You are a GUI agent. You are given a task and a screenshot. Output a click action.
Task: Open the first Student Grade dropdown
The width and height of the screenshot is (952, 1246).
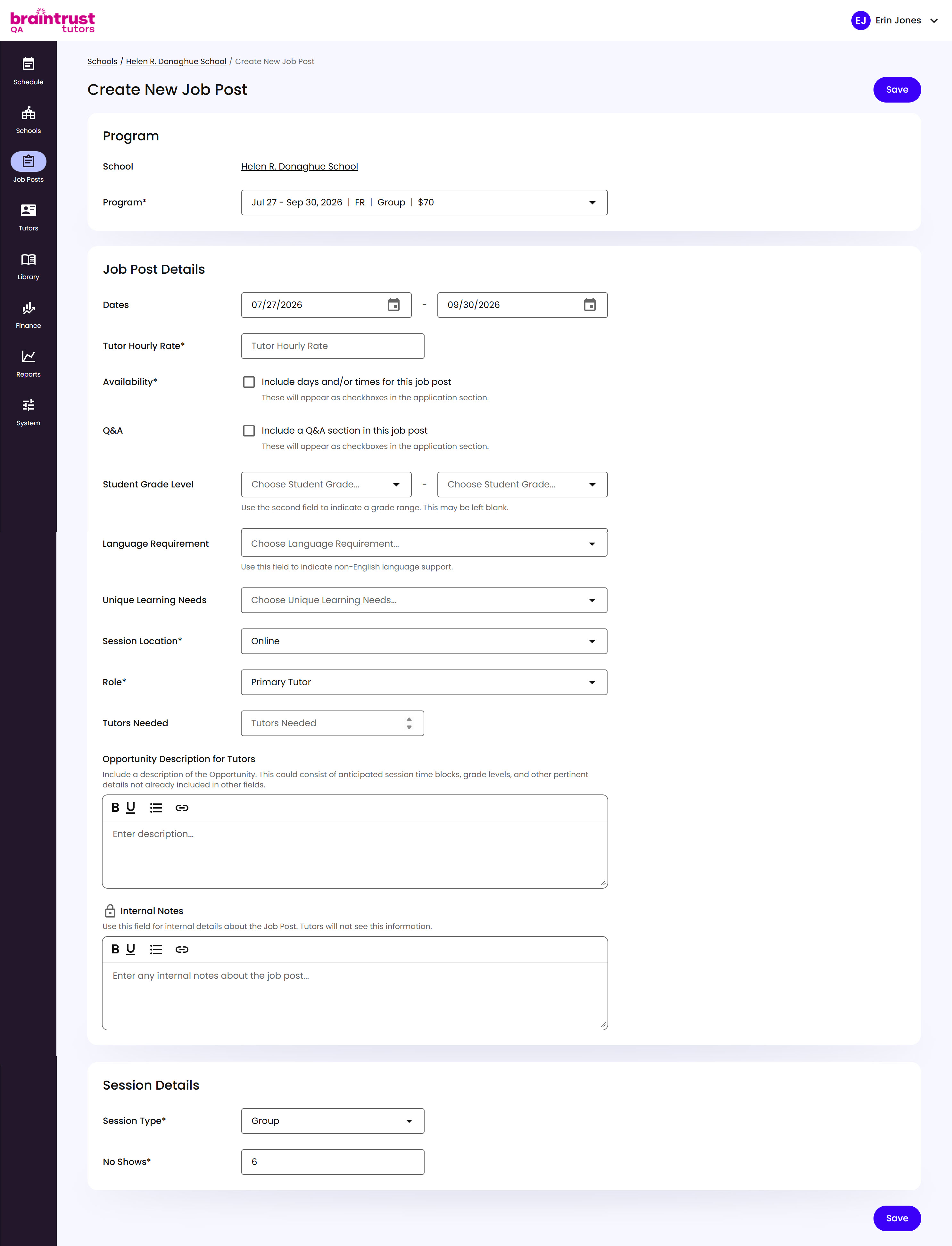coord(327,485)
